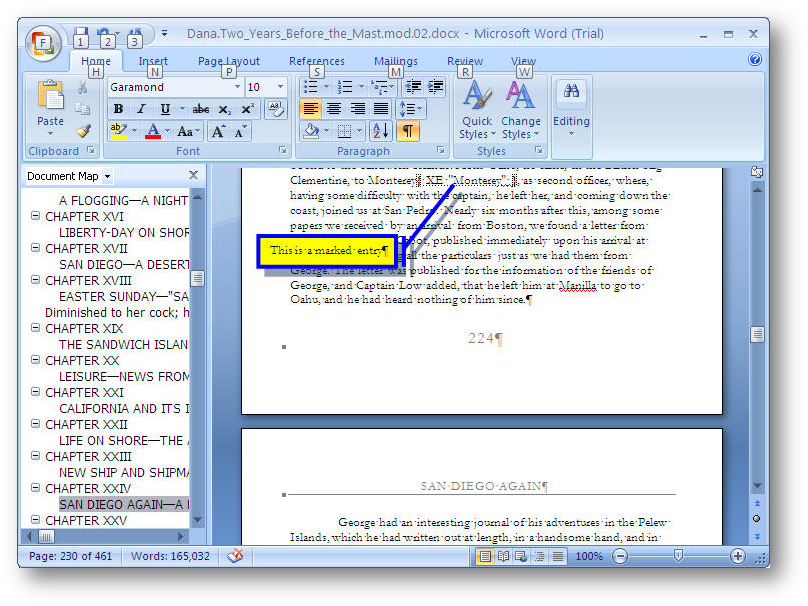808x606 pixels.
Task: Click the Paste icon
Action: pyautogui.click(x=50, y=96)
